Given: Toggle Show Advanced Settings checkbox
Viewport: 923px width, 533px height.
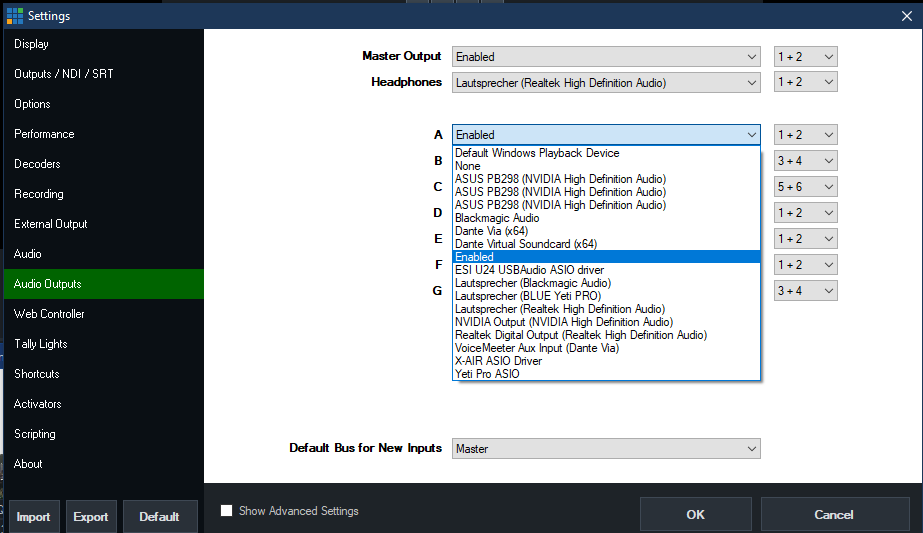Looking at the screenshot, I should click(227, 511).
